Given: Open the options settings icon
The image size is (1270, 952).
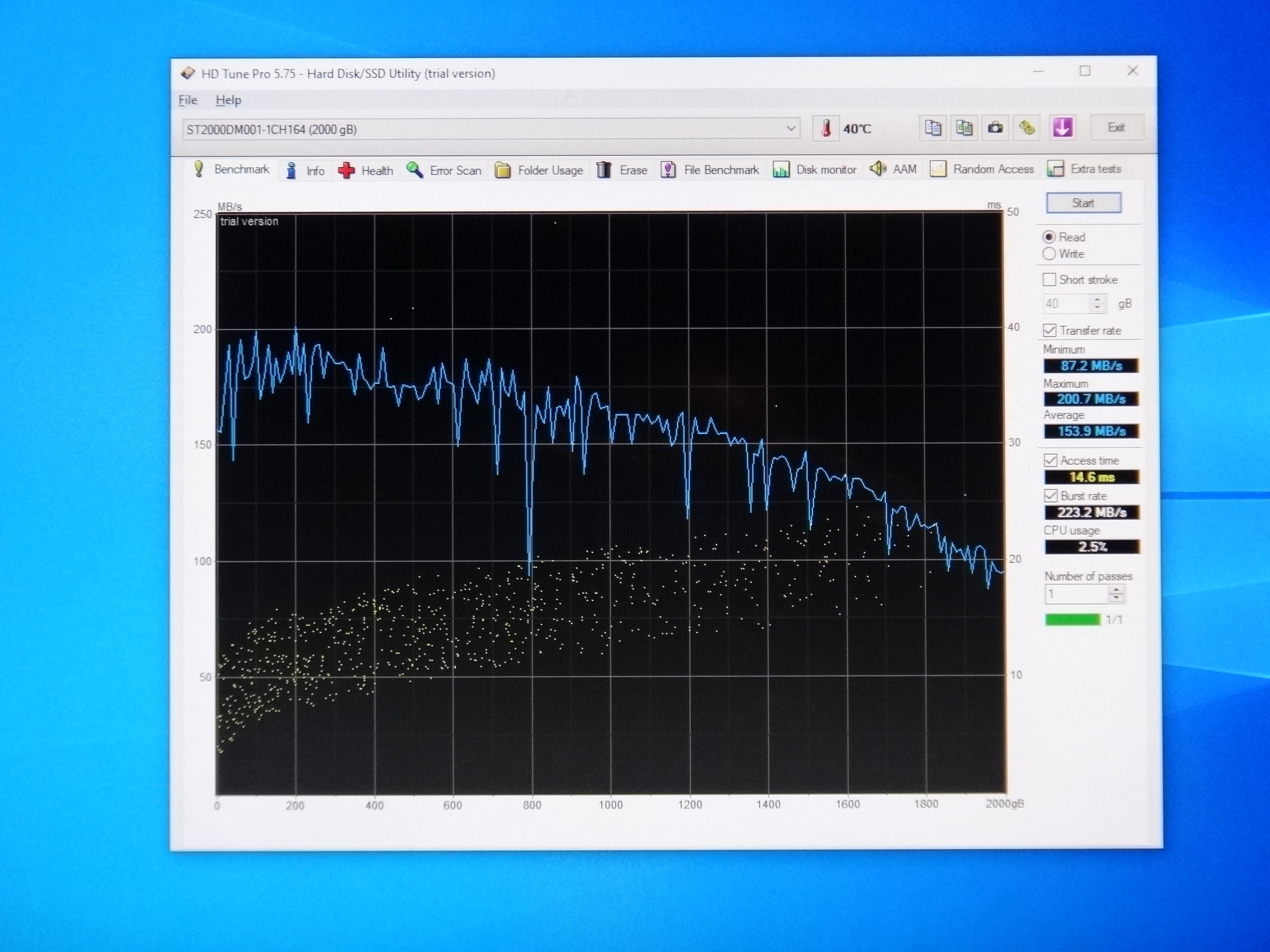Looking at the screenshot, I should (x=1026, y=127).
